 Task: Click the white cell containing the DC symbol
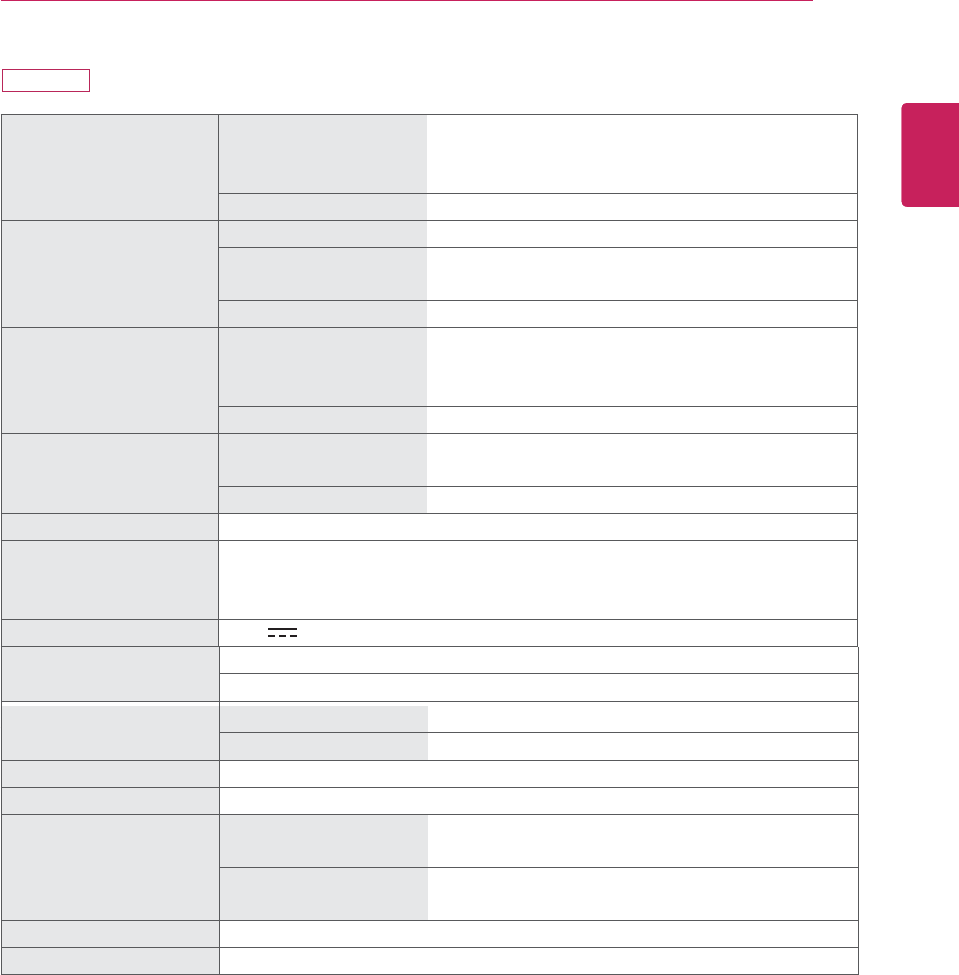[538, 633]
